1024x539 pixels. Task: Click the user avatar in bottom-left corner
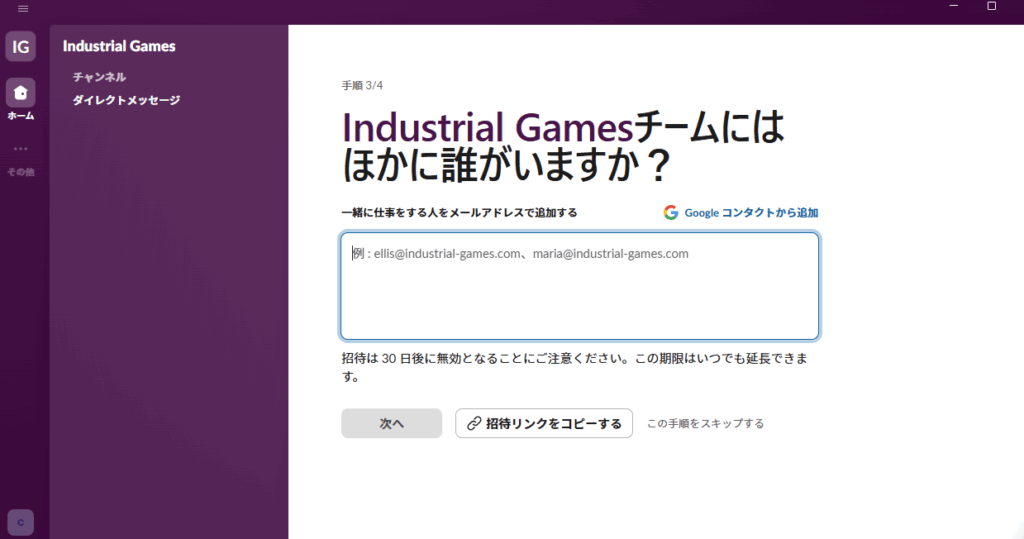21,521
